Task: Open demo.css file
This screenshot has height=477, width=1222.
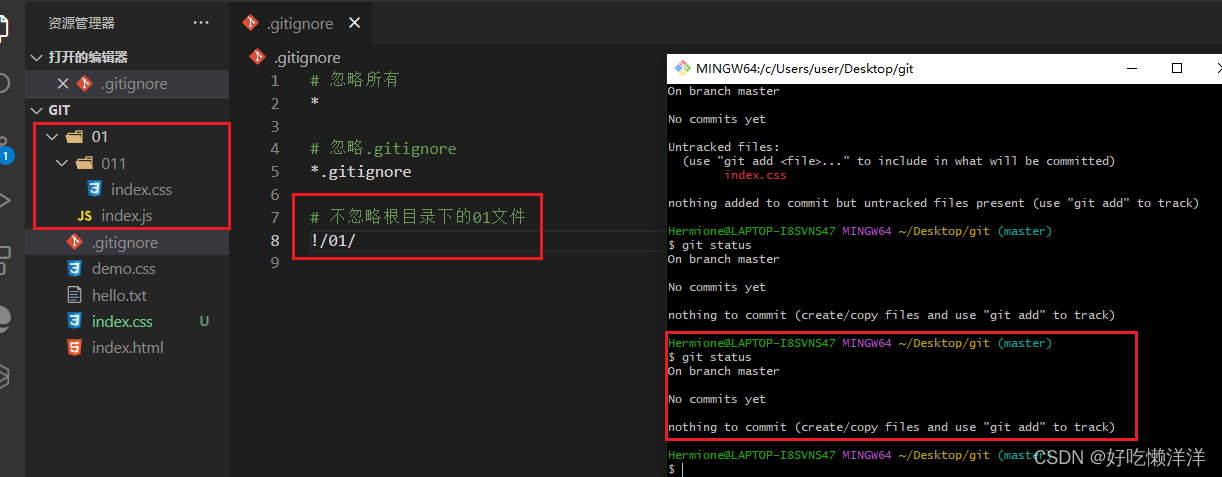Action: pos(124,269)
